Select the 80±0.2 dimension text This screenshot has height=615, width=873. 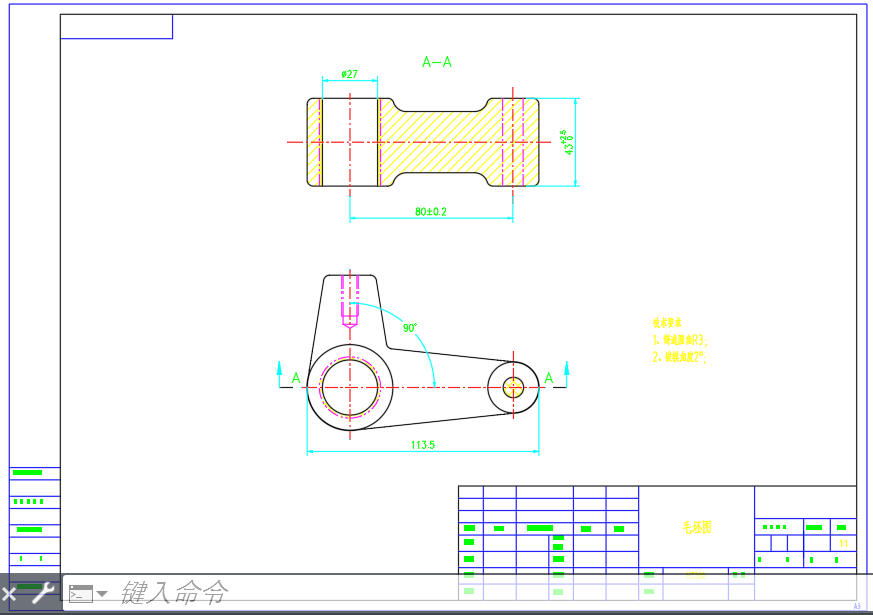point(430,211)
